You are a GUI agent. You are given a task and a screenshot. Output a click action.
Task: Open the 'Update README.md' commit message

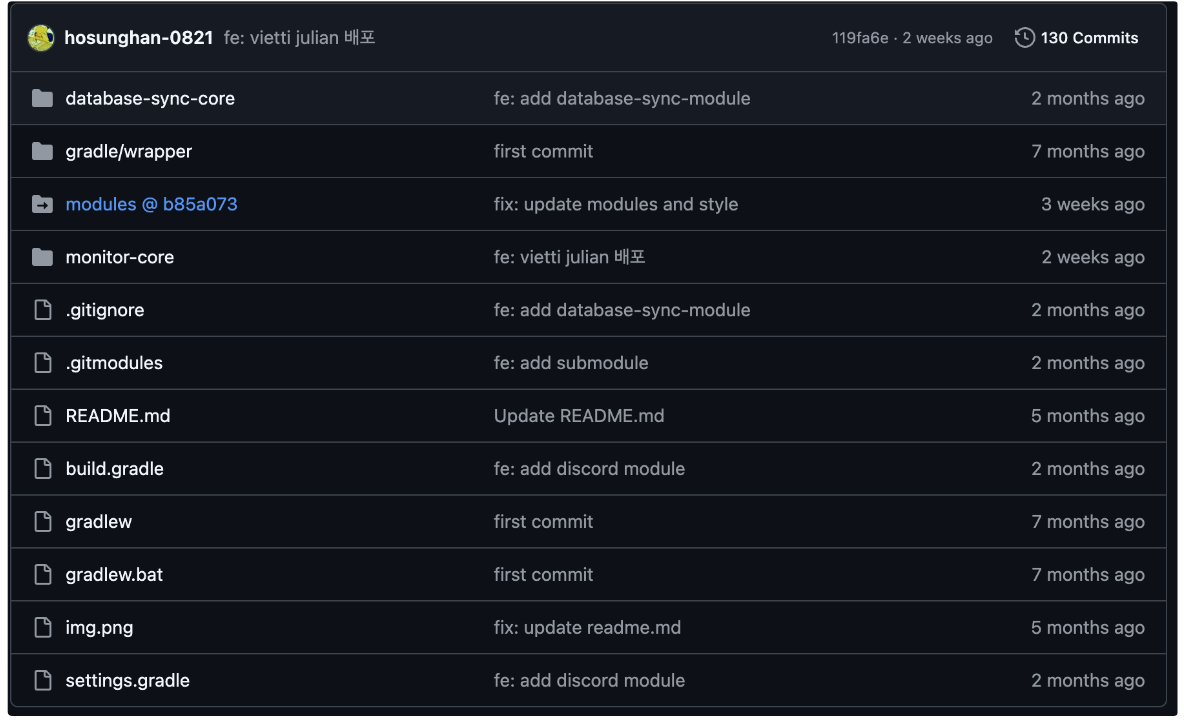[x=579, y=415]
